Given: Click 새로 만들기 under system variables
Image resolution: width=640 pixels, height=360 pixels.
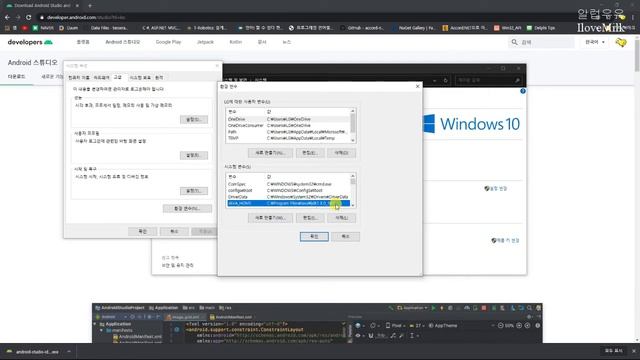Looking at the screenshot, I should [270, 218].
